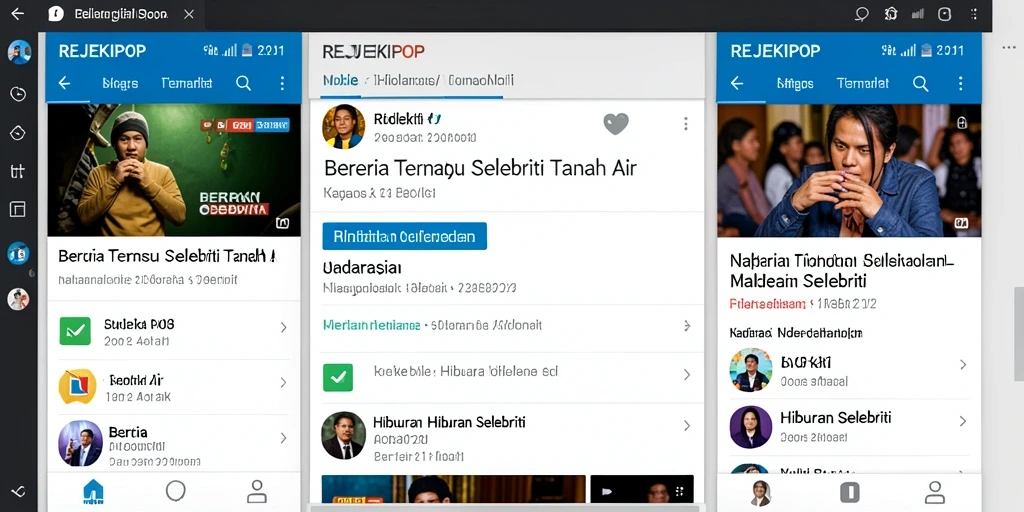Click the bottom video thumbnail in the center panel

tap(453, 488)
